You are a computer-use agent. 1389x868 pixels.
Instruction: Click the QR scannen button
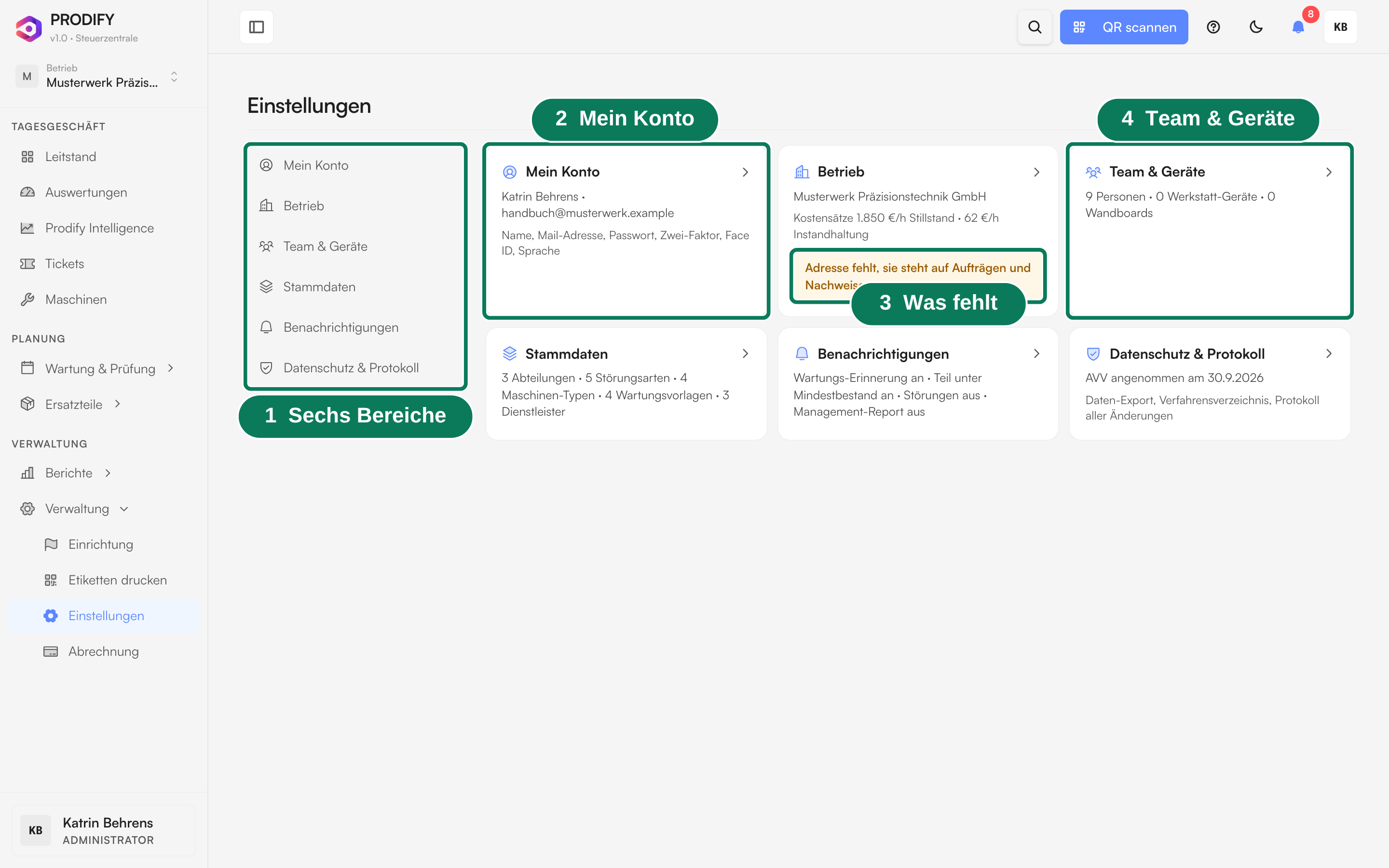pos(1124,27)
